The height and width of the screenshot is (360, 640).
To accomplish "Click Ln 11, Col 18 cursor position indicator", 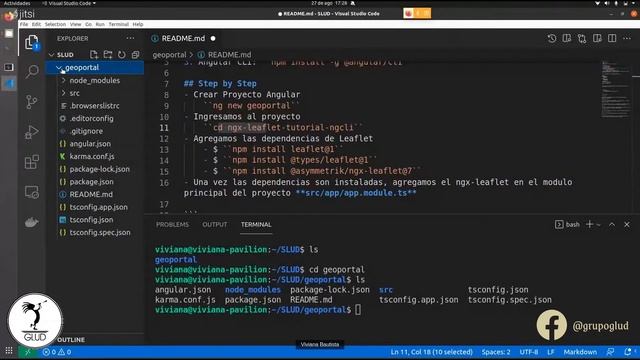I will click(431, 352).
